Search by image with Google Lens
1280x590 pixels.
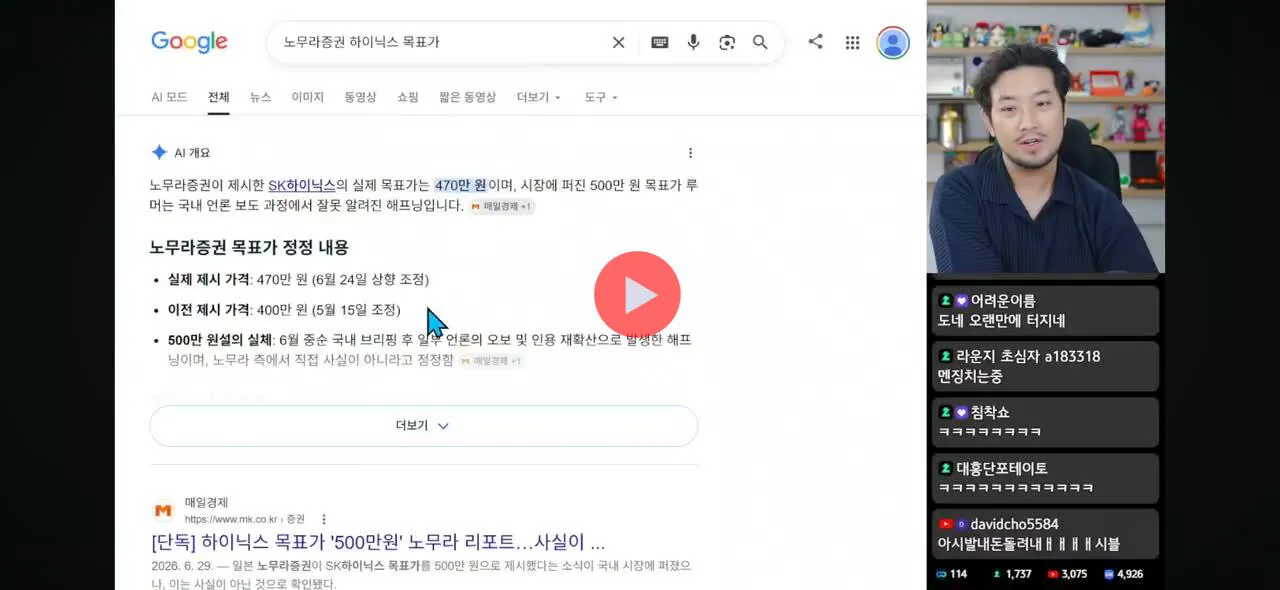pyautogui.click(x=727, y=42)
